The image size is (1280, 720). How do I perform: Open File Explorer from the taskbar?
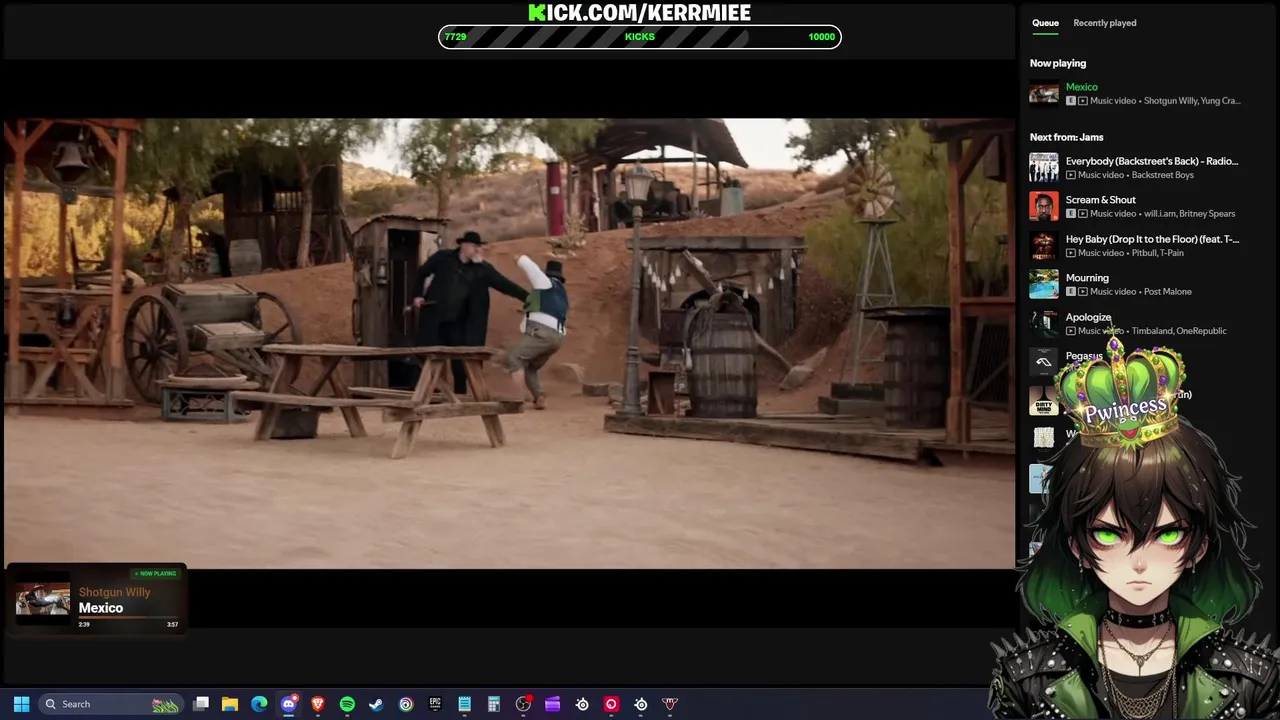point(230,704)
